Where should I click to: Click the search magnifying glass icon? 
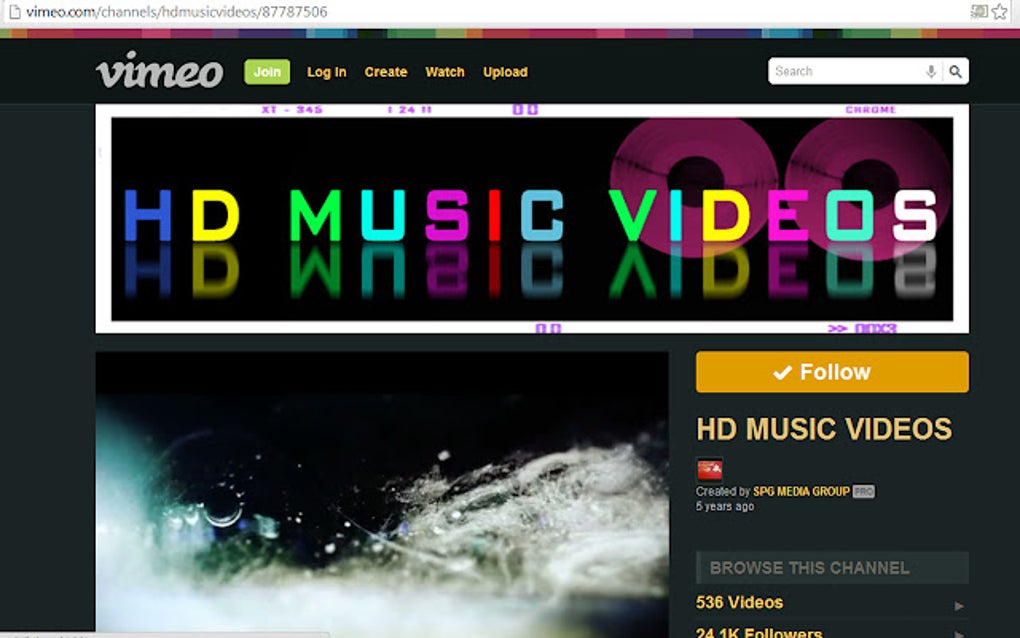(954, 71)
